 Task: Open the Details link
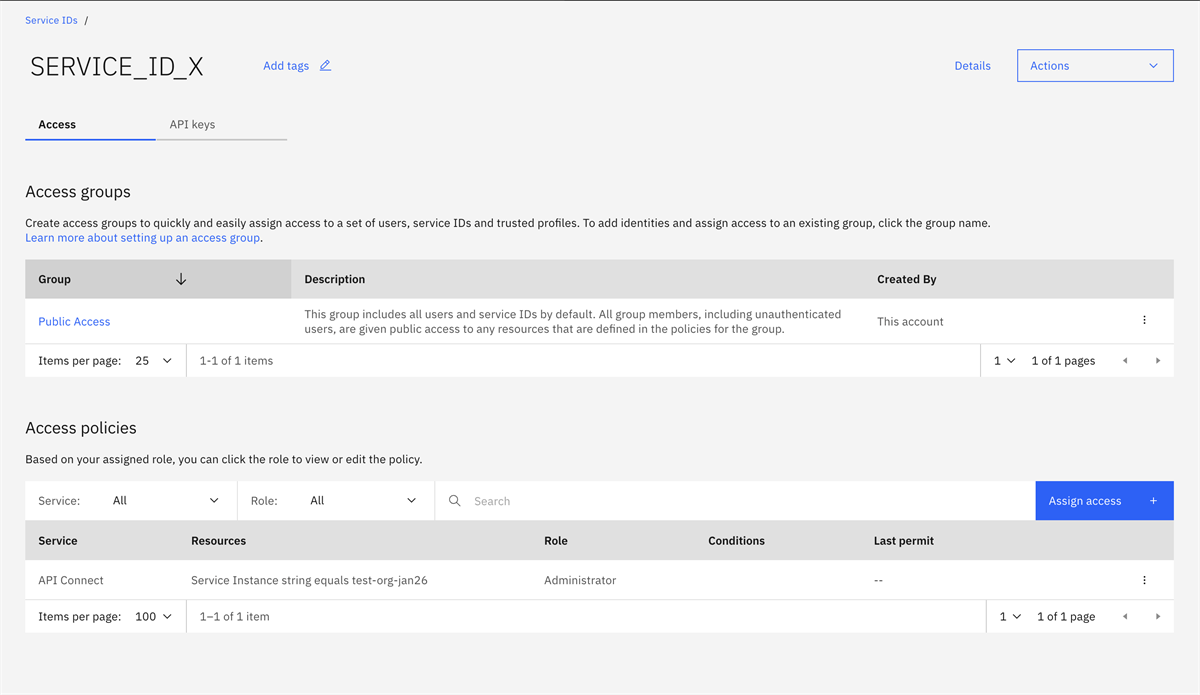(972, 66)
